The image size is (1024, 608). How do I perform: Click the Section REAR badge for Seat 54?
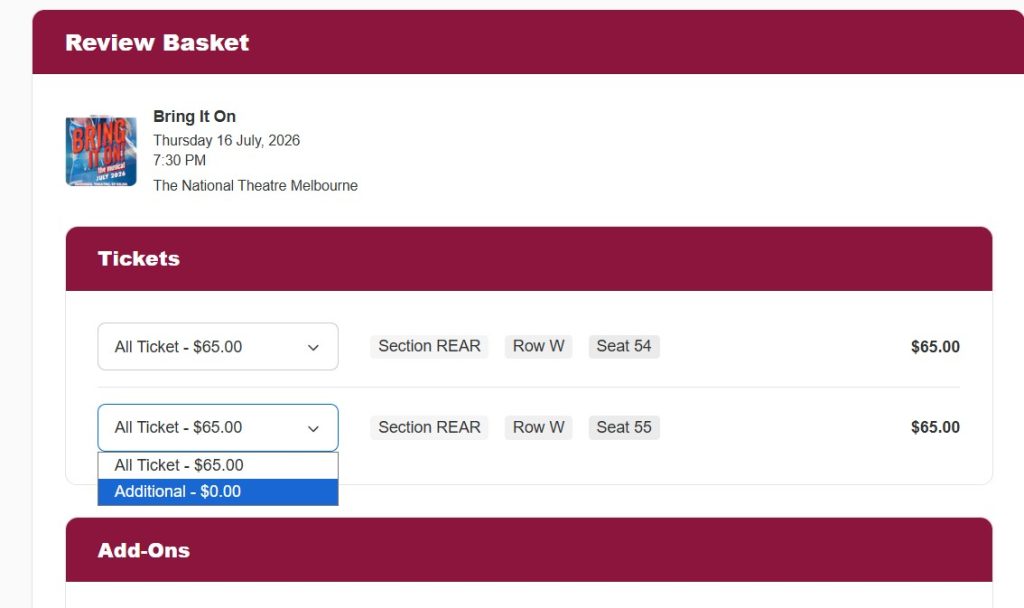pos(429,346)
